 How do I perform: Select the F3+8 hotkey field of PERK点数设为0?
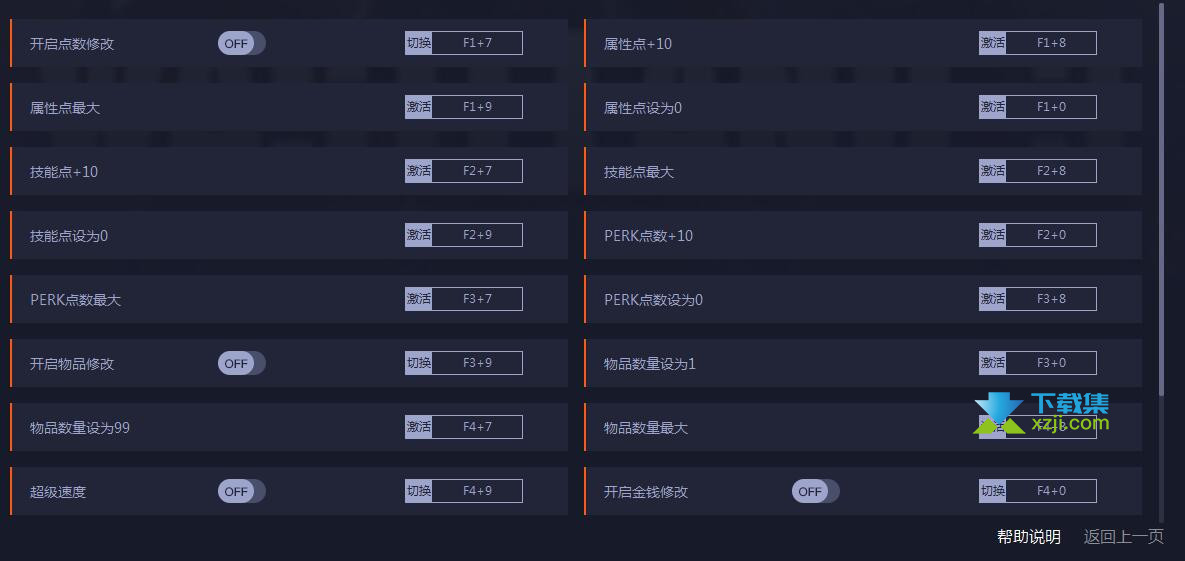point(1051,299)
